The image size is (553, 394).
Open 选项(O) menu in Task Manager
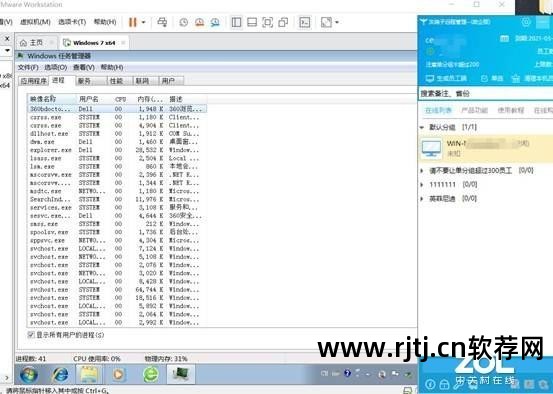56,67
